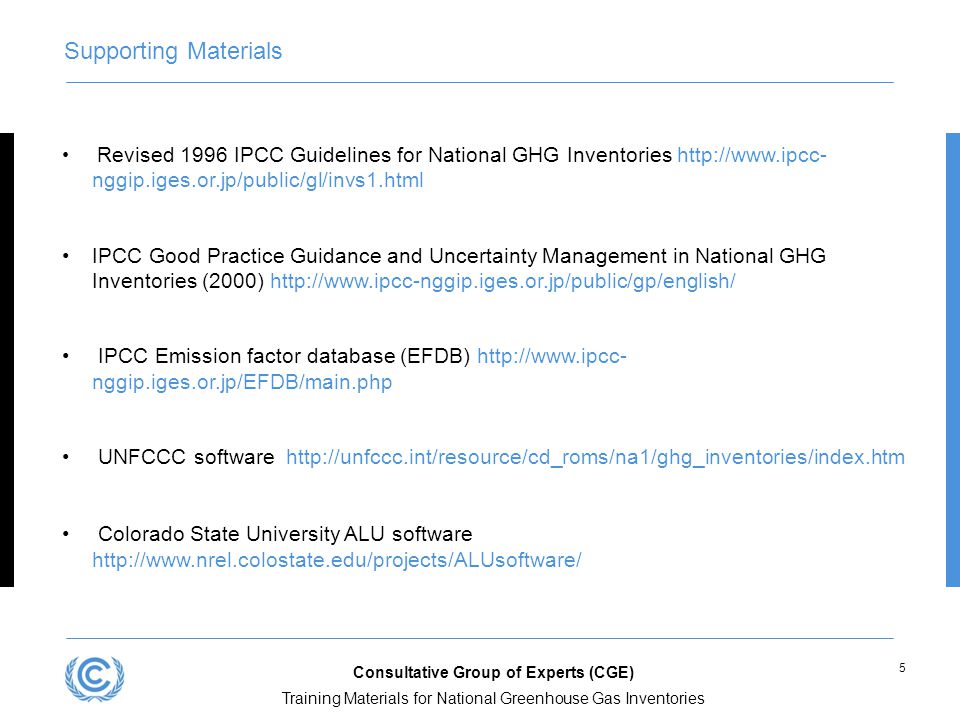The width and height of the screenshot is (960, 720).
Task: Select the UNFCCC software label text
Action: 186,457
